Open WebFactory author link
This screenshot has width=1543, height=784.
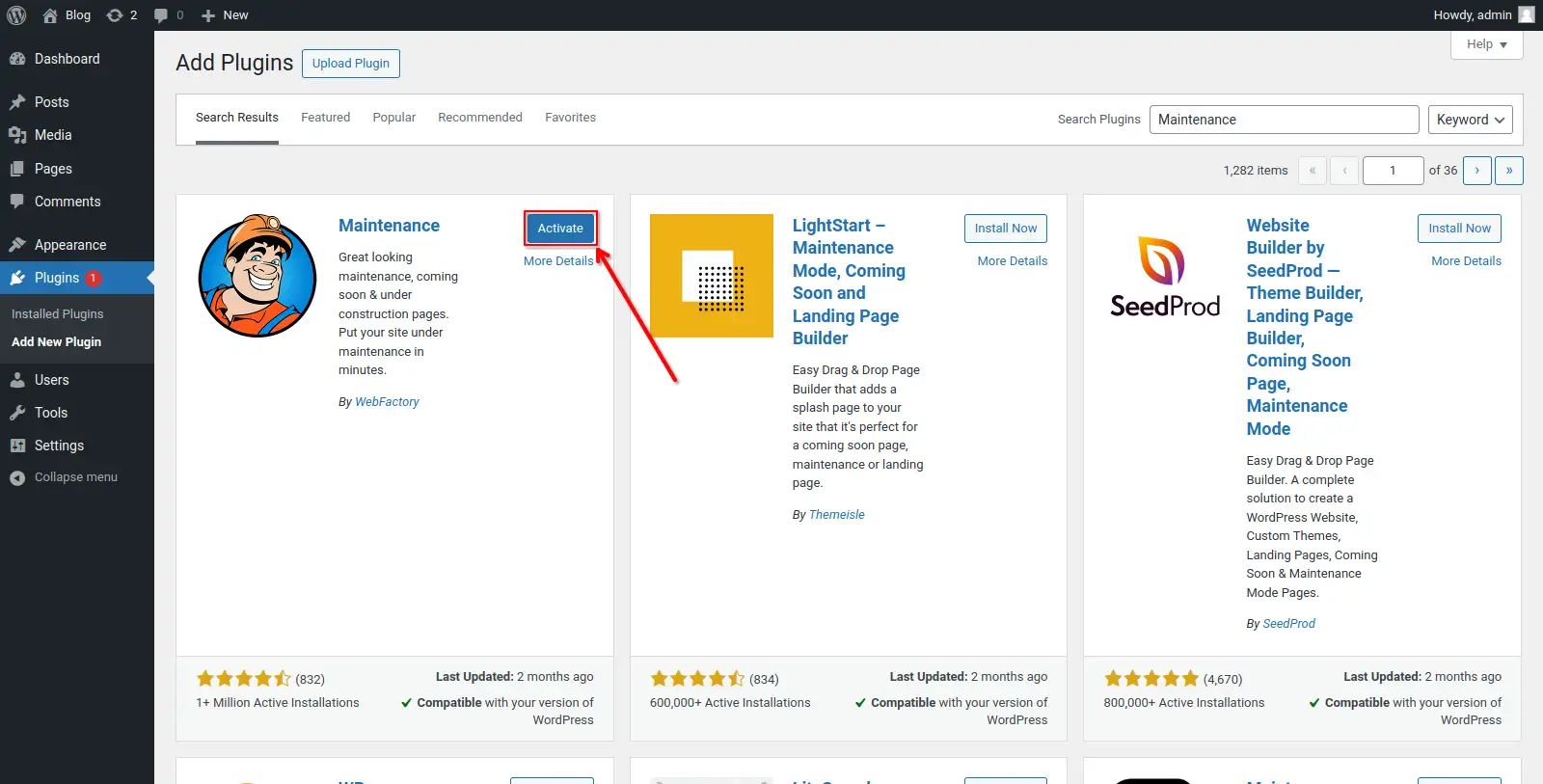[x=387, y=402]
